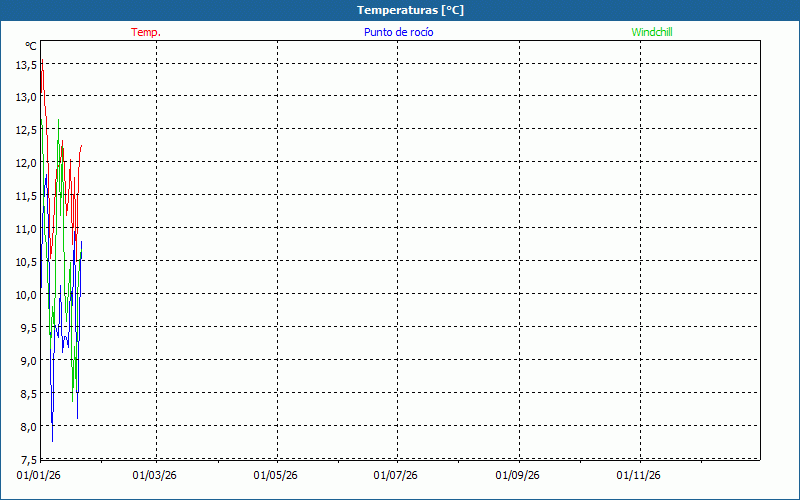Select the 01/11/26 date on x-axis
This screenshot has height=500, width=800.
coord(638,476)
